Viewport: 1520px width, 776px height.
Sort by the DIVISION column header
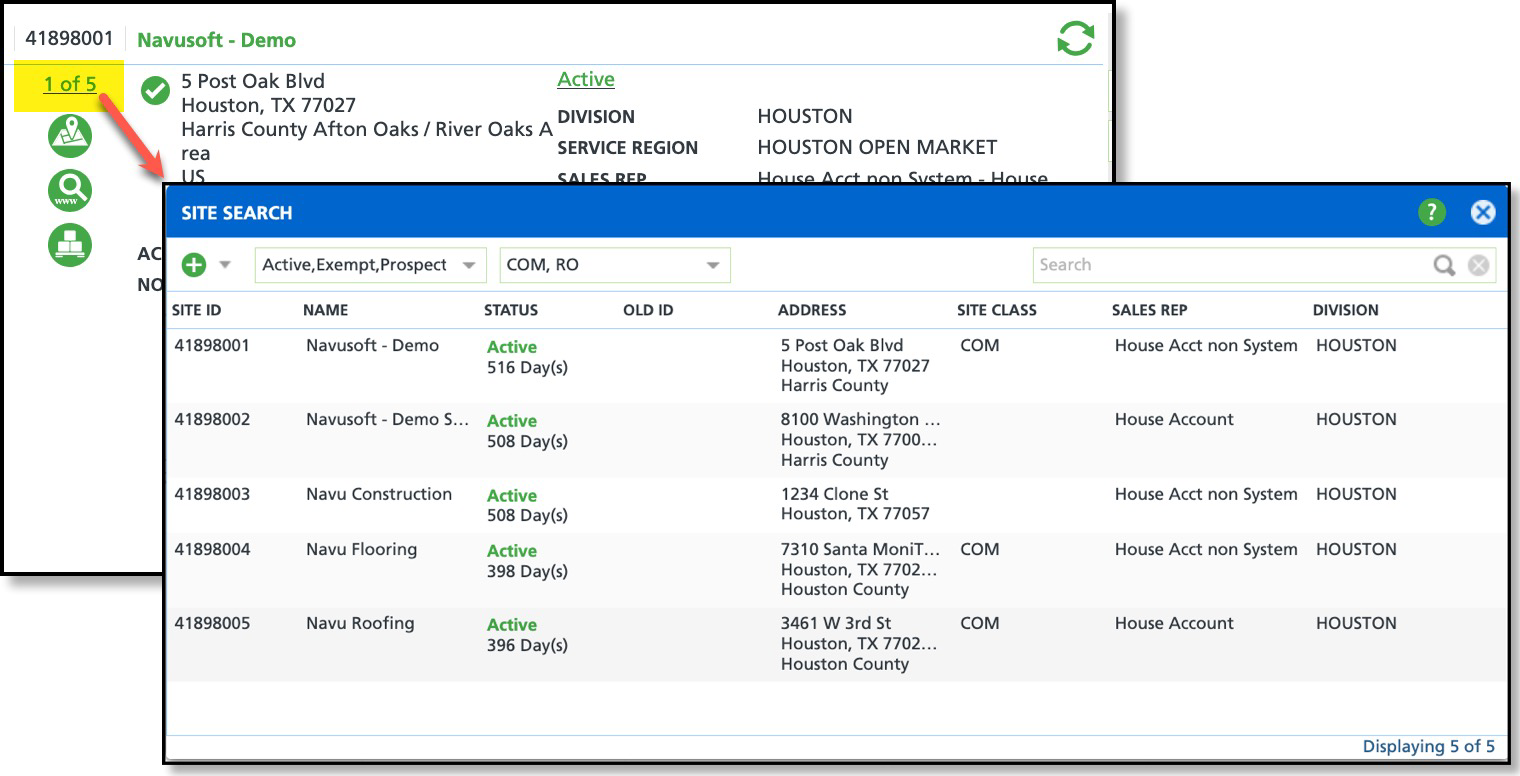coord(1346,310)
